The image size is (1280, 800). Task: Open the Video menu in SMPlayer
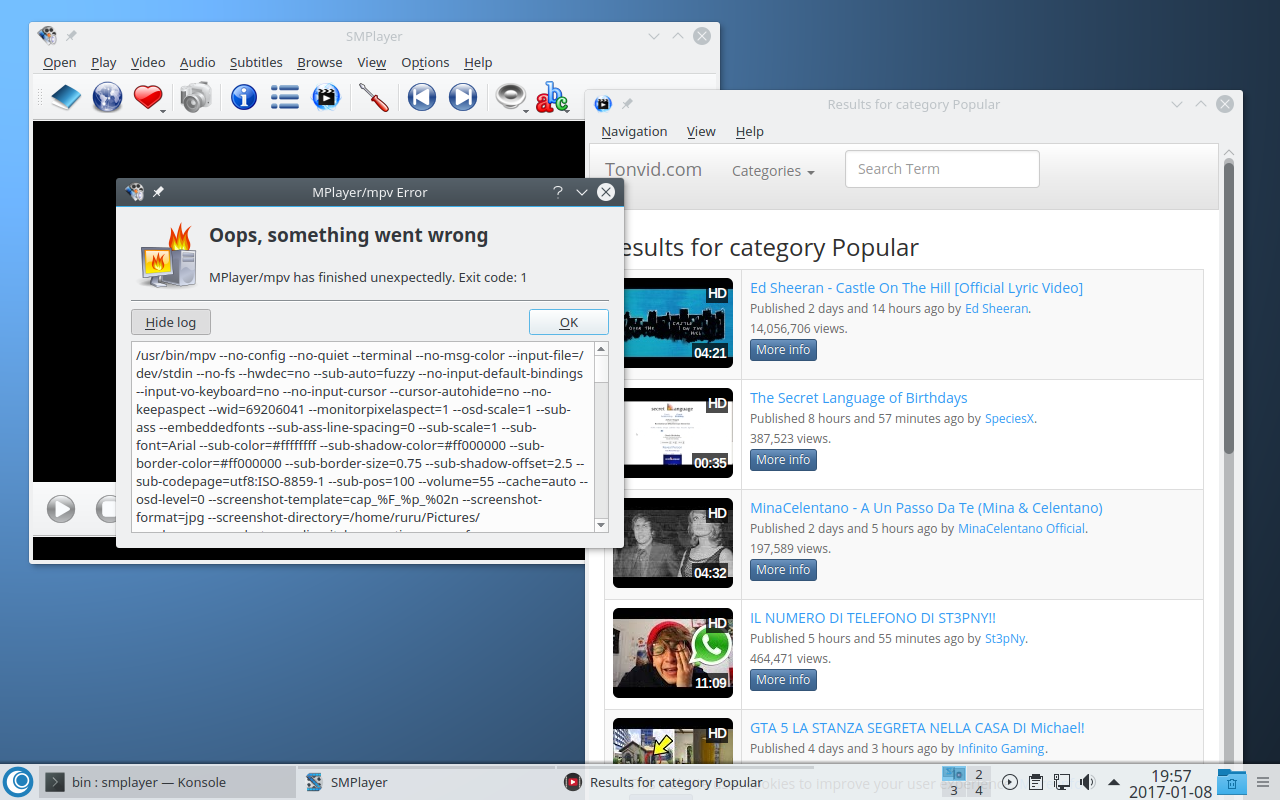pos(148,62)
